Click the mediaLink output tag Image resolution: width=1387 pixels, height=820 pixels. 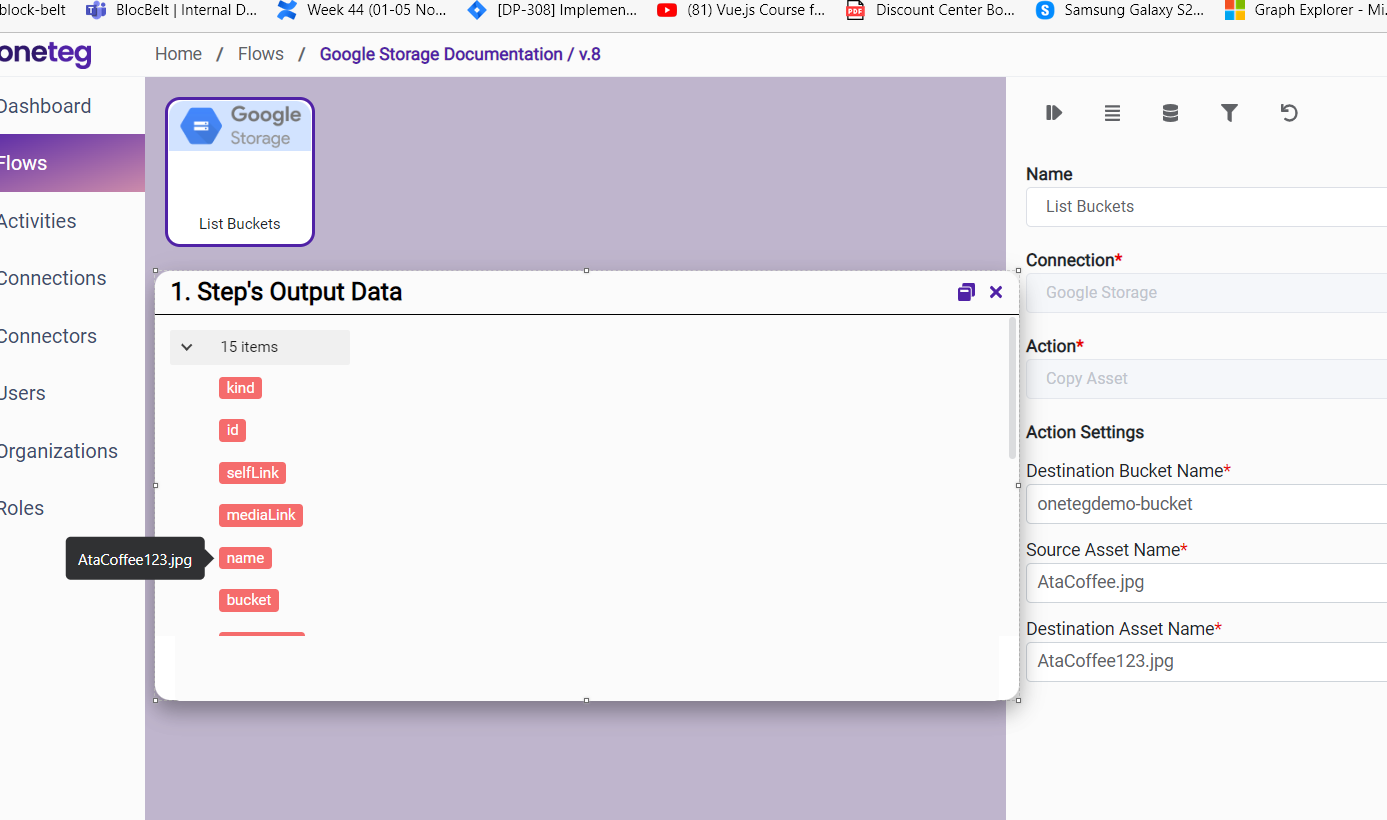click(x=261, y=515)
